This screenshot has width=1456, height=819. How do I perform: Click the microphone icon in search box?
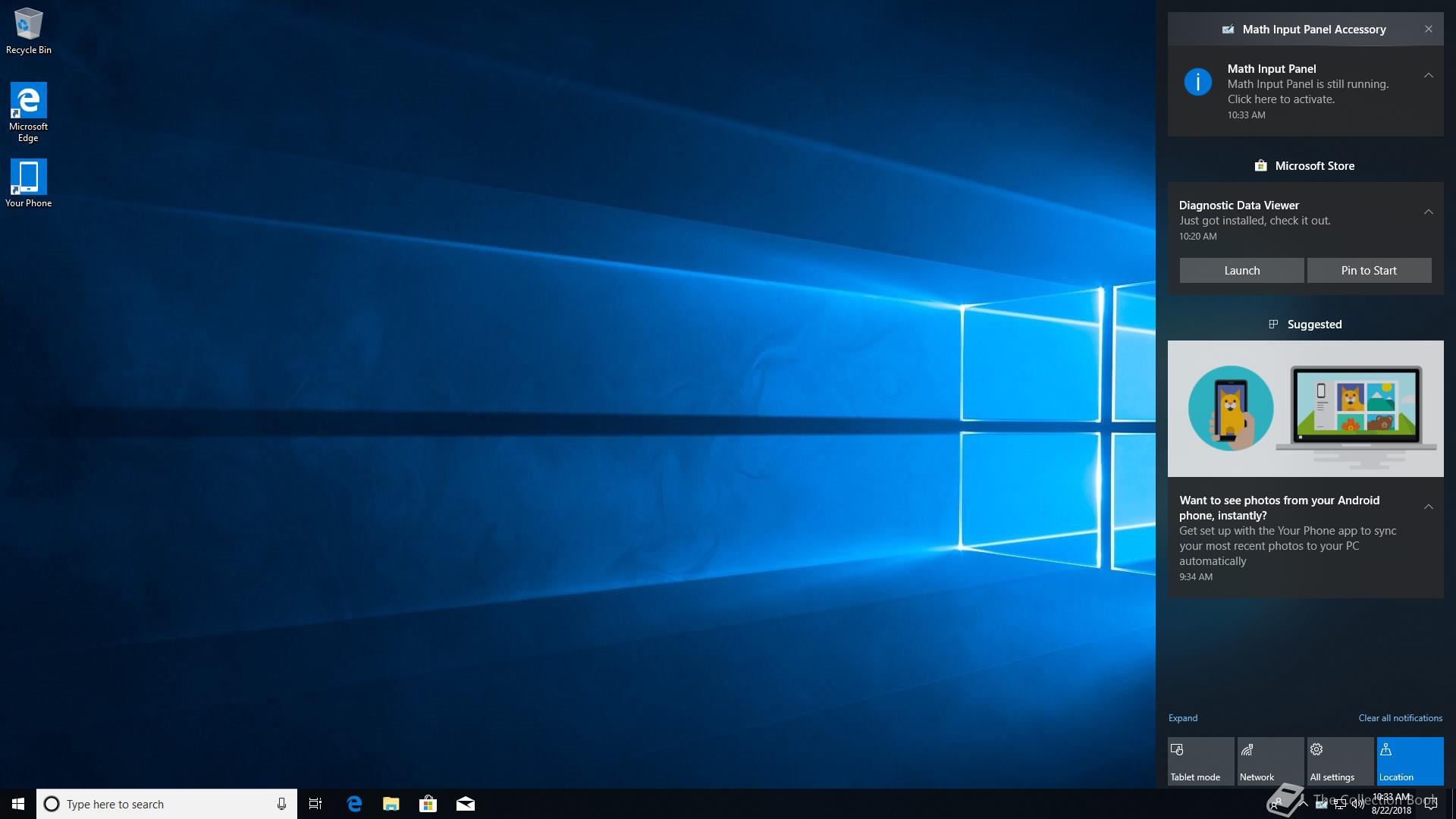[281, 804]
